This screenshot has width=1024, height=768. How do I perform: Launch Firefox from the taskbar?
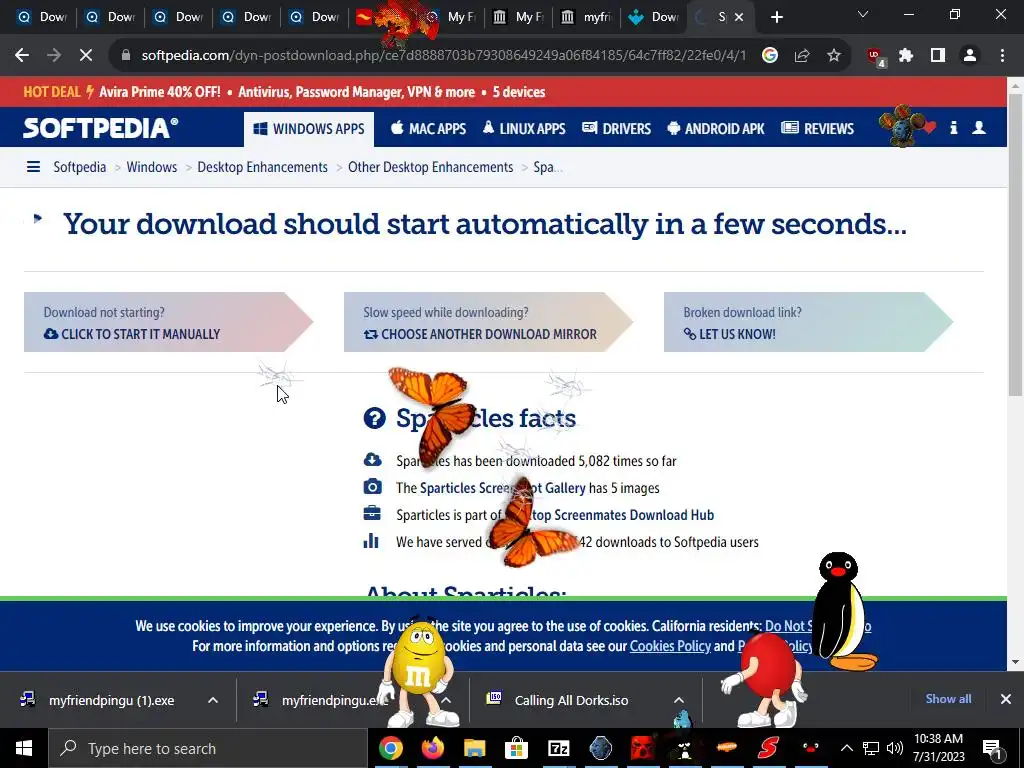pyautogui.click(x=432, y=748)
